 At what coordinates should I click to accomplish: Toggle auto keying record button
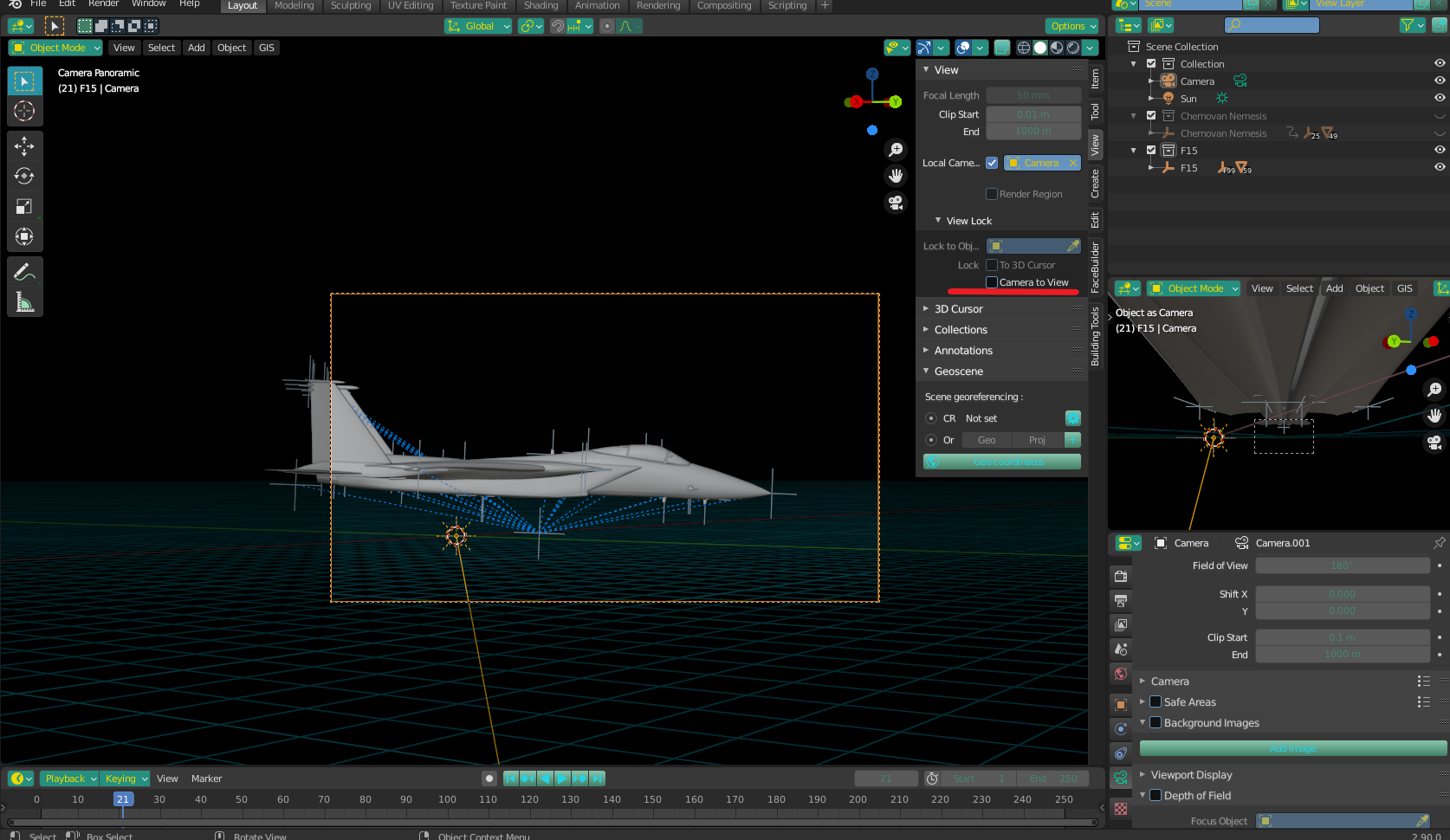coord(489,779)
